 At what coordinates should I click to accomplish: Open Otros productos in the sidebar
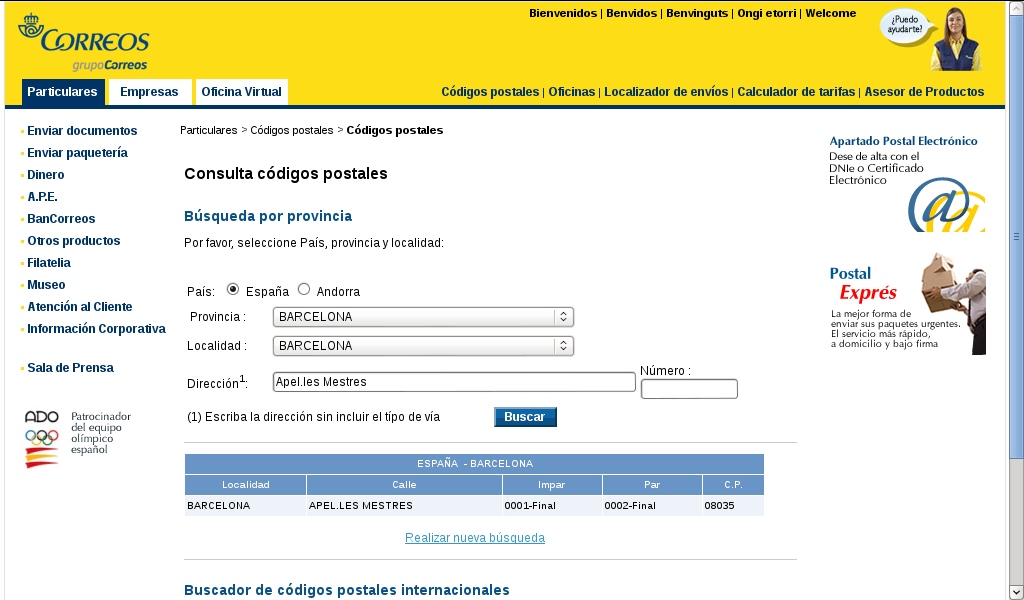click(74, 241)
